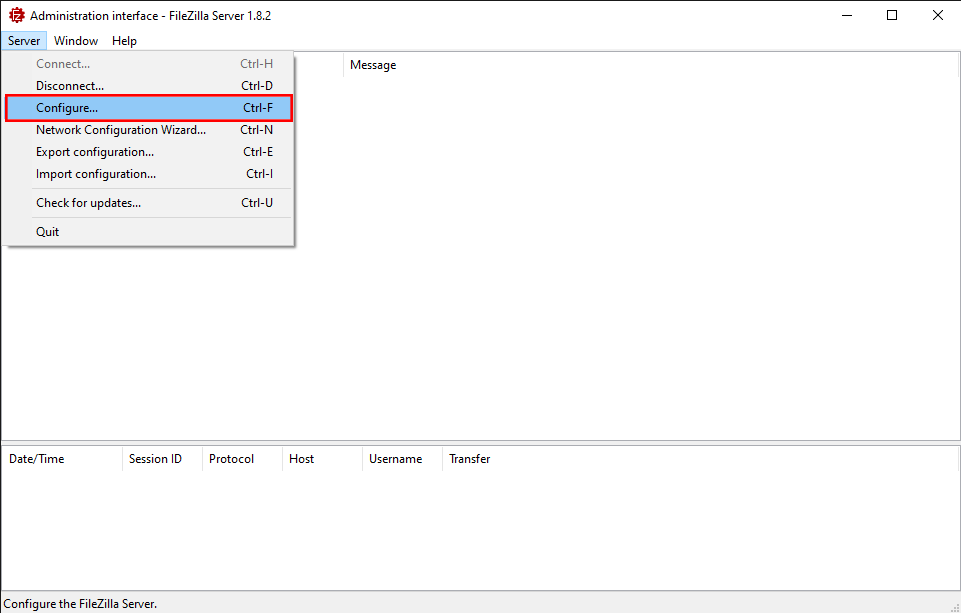Minimize the FileZilla Server window
This screenshot has width=961, height=613.
pos(848,15)
